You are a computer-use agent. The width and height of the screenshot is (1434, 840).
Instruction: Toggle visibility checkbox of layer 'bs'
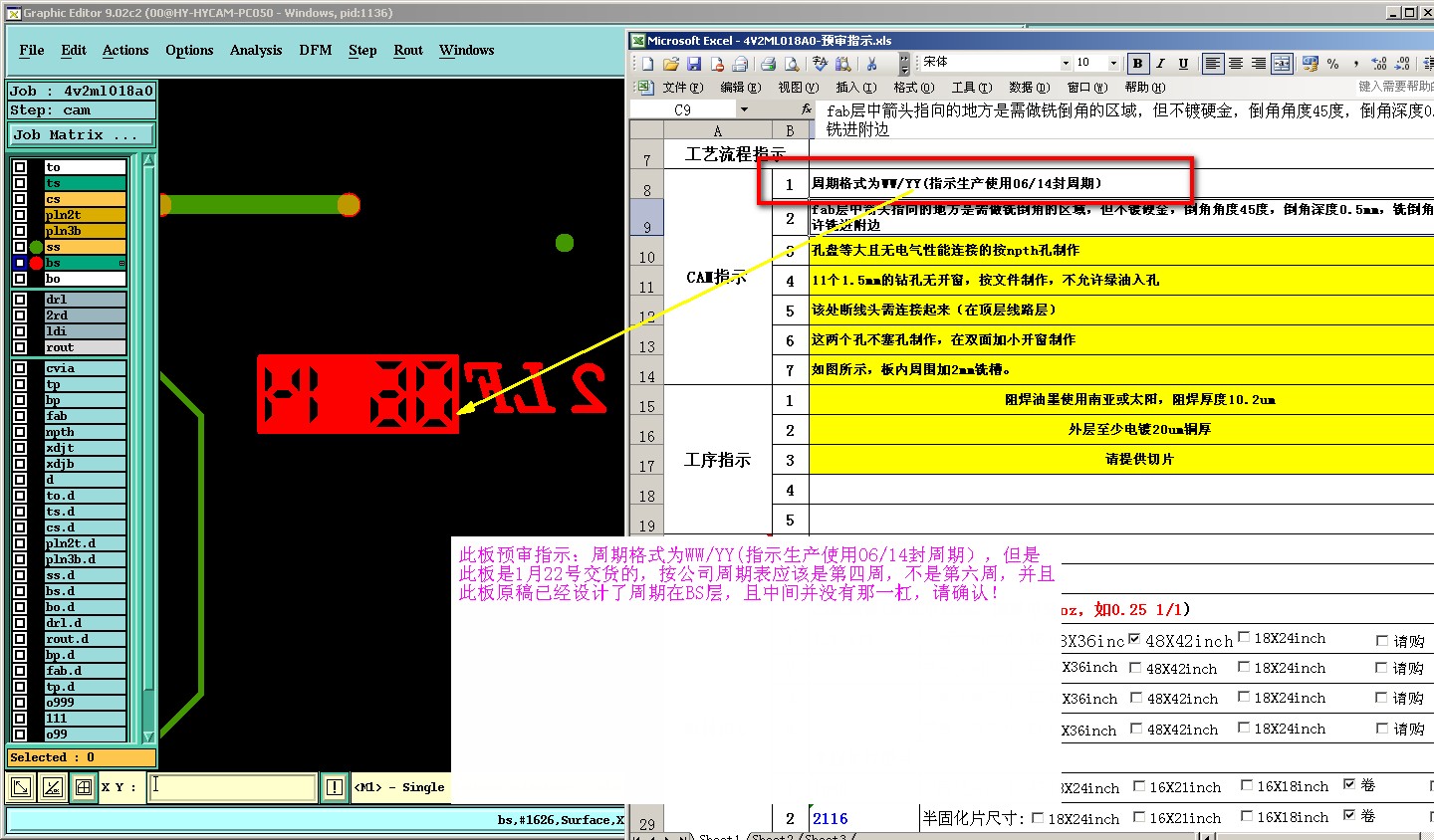(x=20, y=263)
